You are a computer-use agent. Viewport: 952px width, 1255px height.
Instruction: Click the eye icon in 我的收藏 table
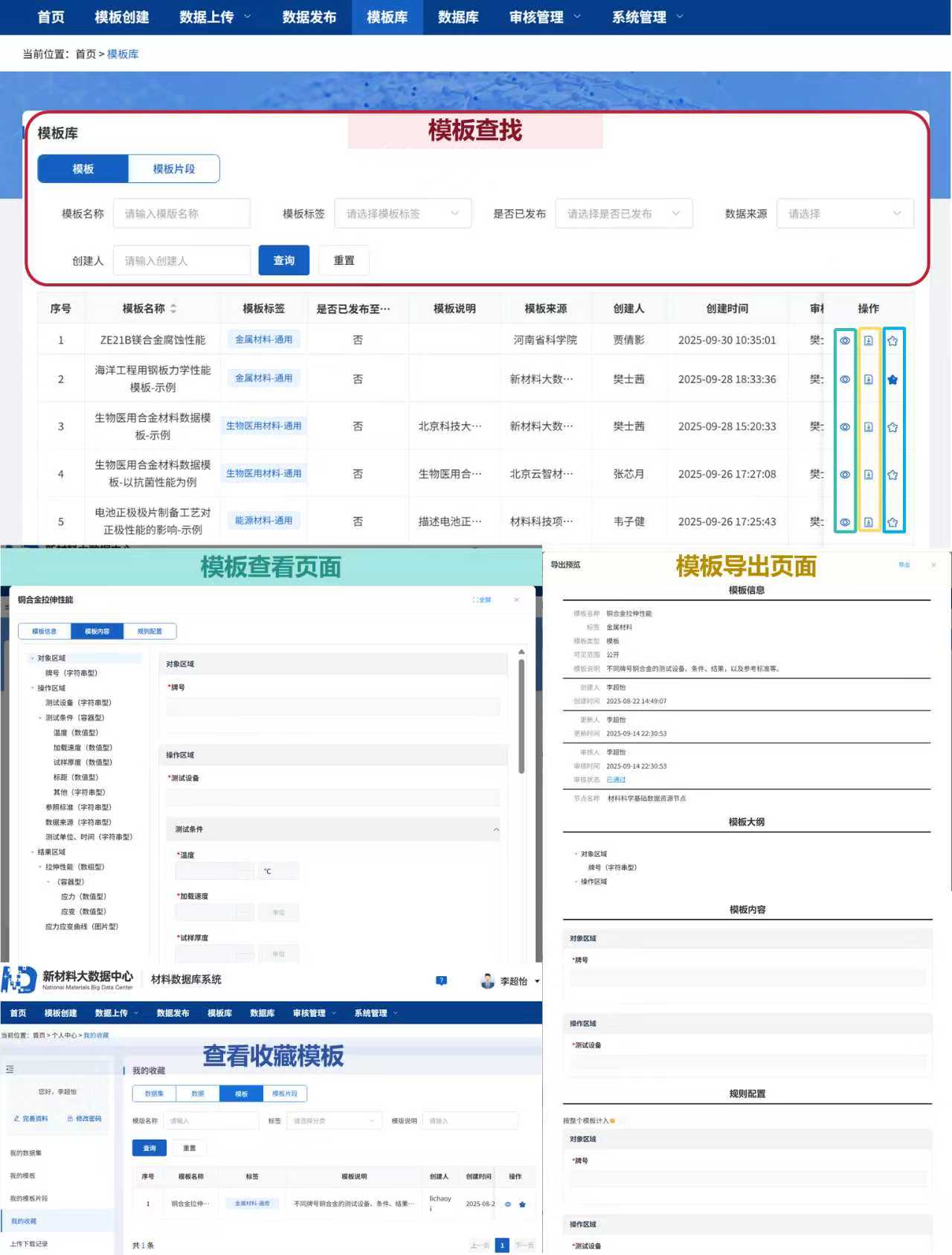(508, 1204)
